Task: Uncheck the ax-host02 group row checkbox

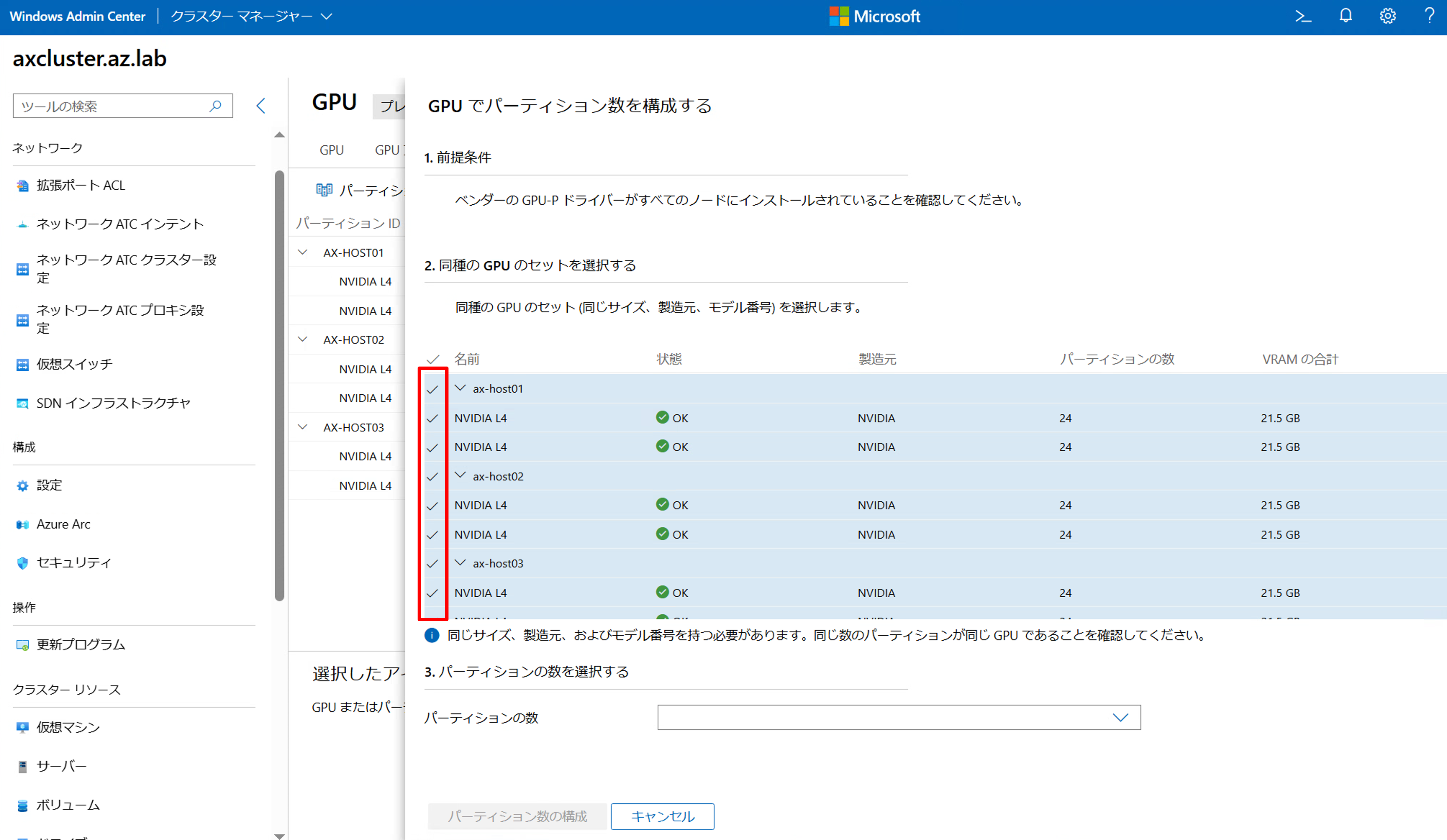Action: click(433, 477)
